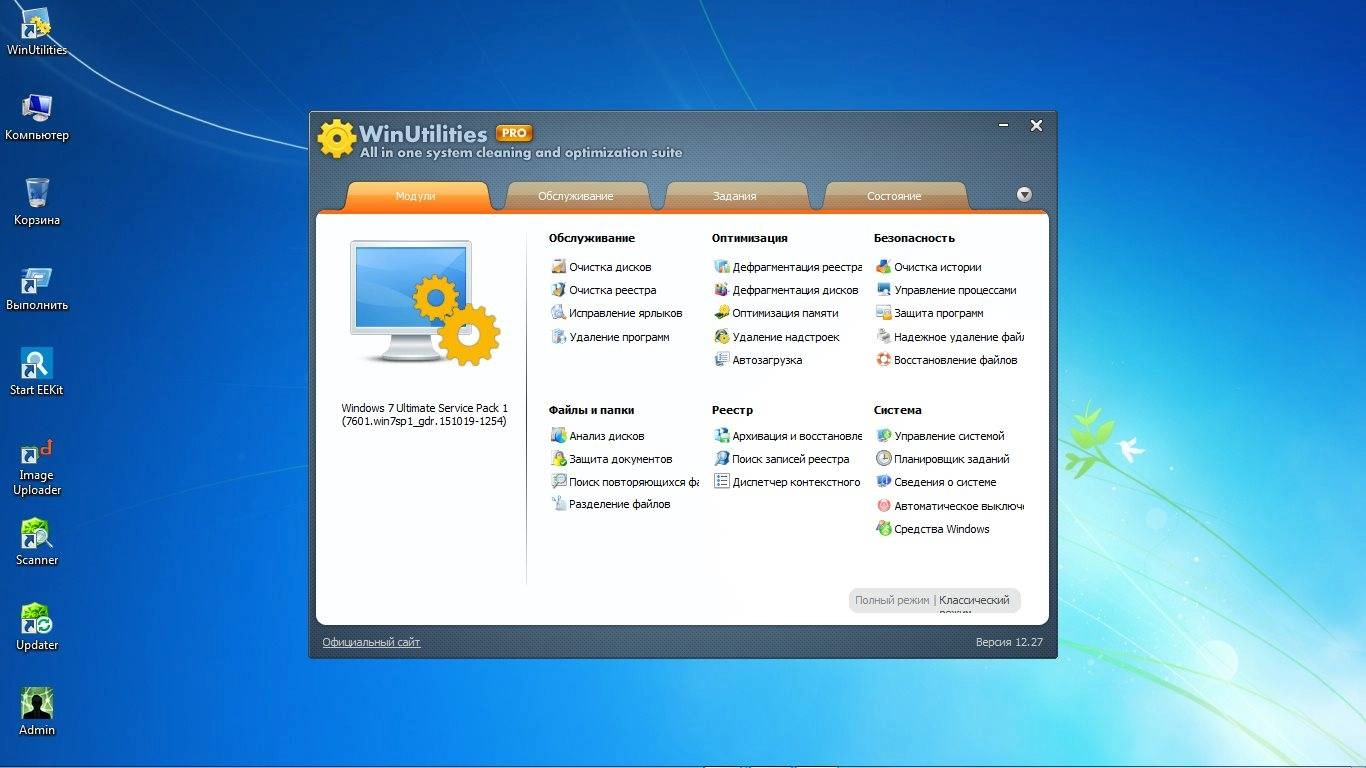
Task: Switch to the Модули tab
Action: click(416, 196)
